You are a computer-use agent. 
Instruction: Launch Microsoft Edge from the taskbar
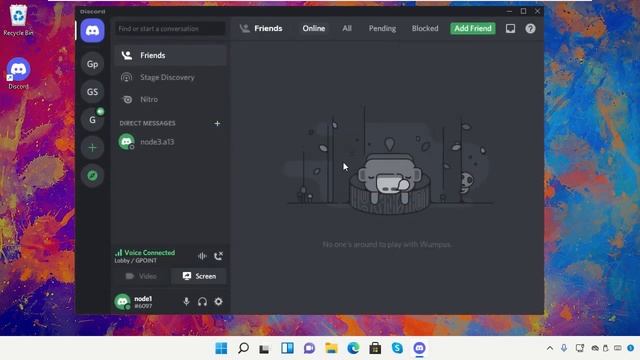[x=353, y=348]
